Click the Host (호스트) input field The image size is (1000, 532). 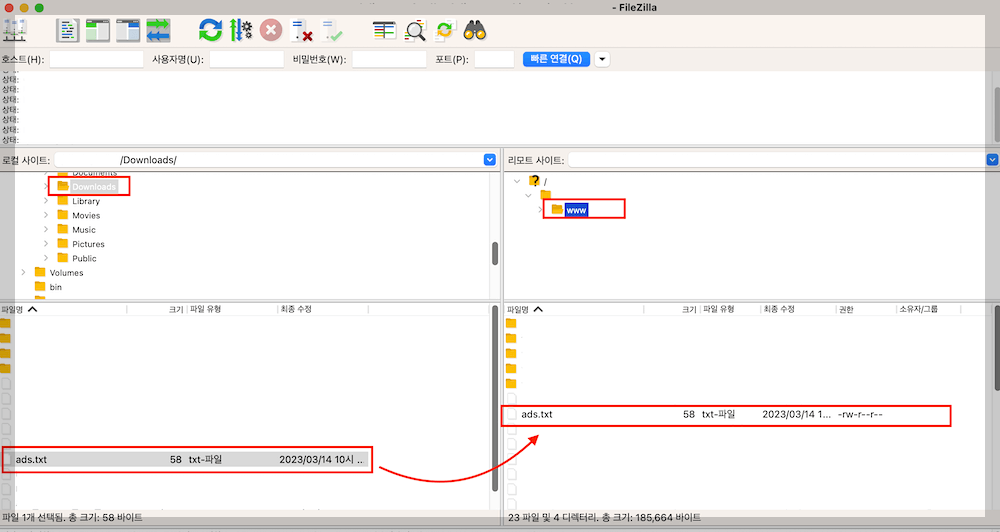[x=96, y=59]
